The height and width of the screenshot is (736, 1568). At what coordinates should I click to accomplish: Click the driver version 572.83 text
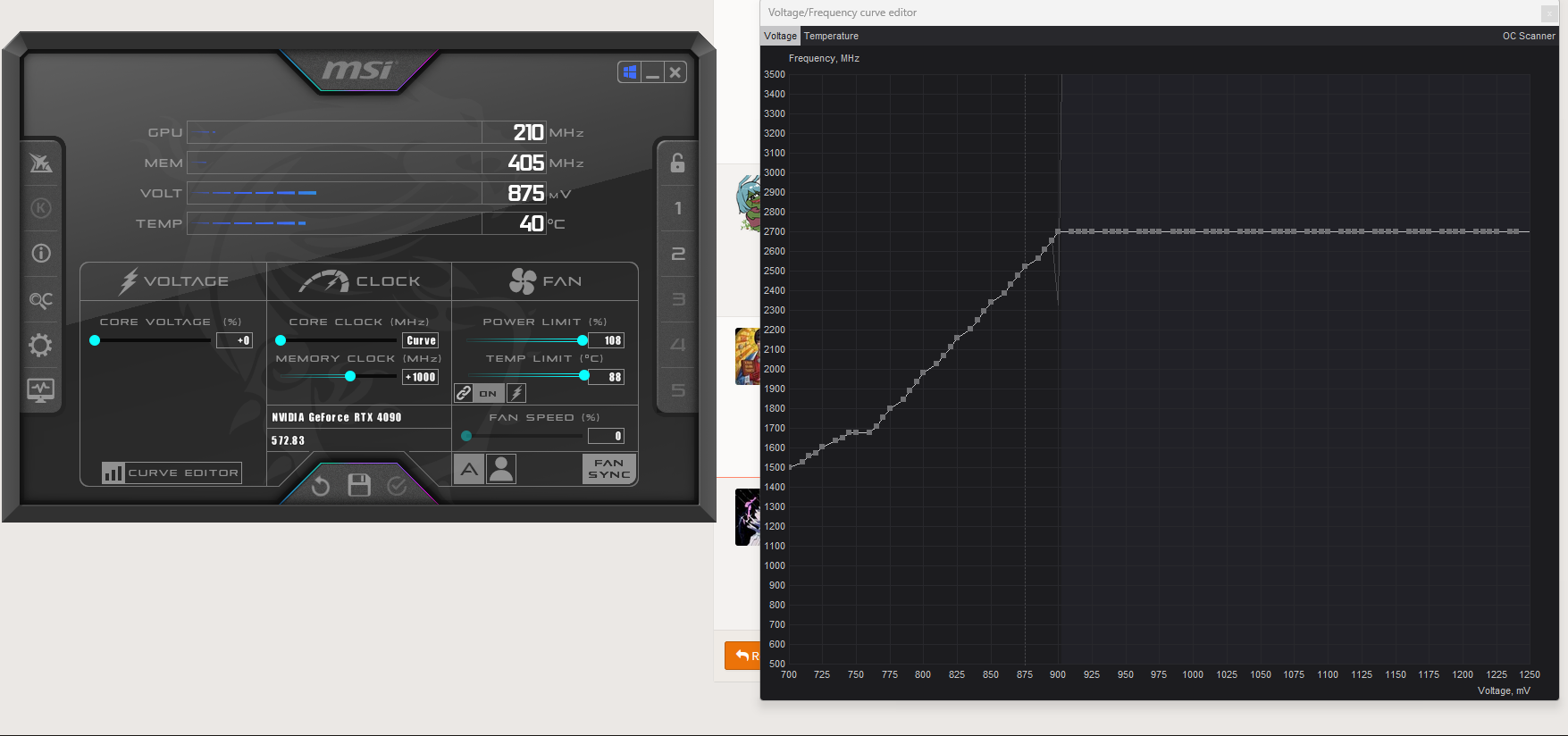(x=288, y=440)
